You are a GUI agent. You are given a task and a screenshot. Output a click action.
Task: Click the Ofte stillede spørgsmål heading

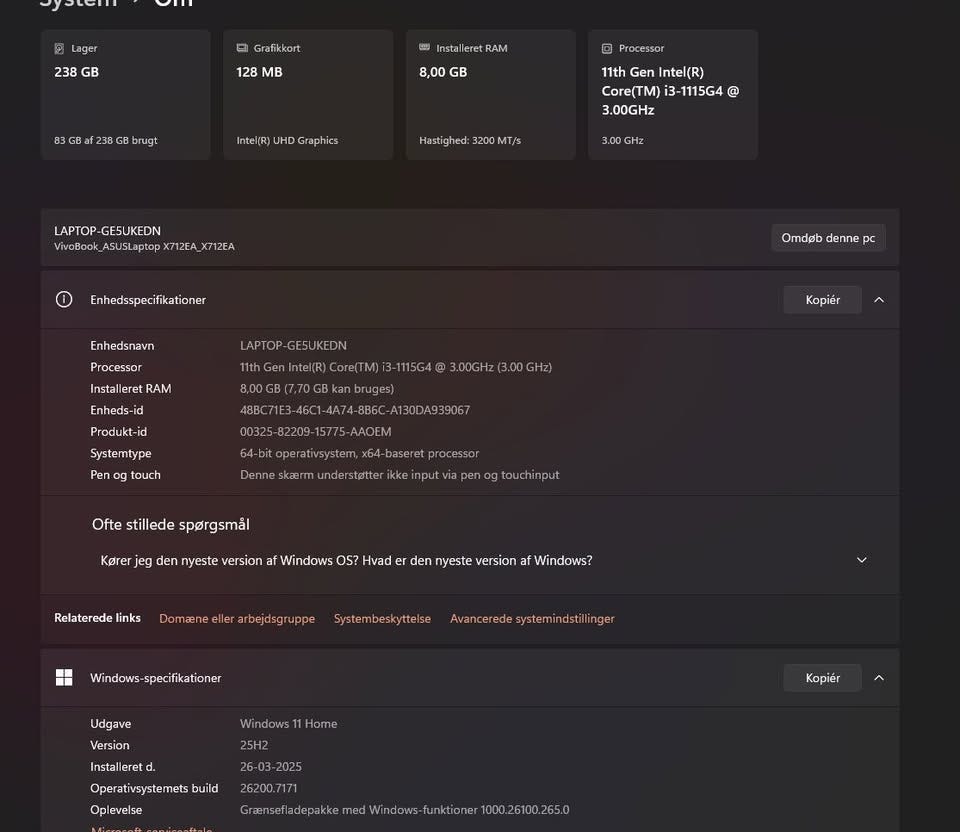click(x=170, y=524)
